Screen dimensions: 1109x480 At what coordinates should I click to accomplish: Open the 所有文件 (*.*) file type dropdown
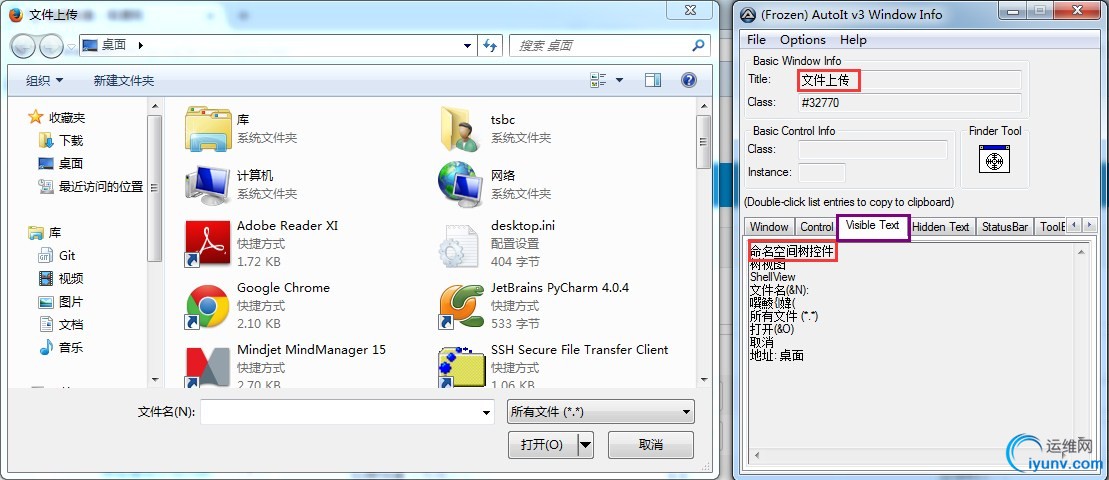(600, 411)
